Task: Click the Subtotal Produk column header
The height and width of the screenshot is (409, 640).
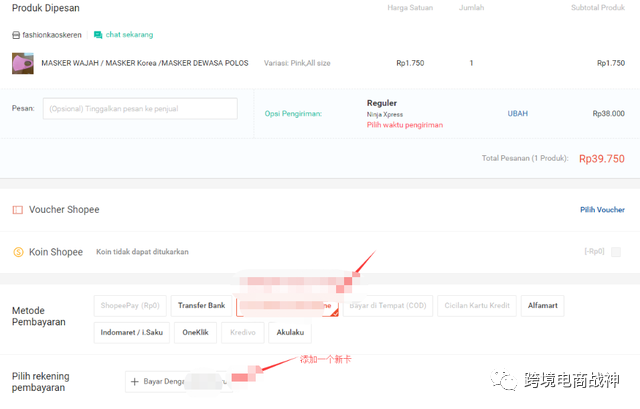Action: tap(598, 8)
